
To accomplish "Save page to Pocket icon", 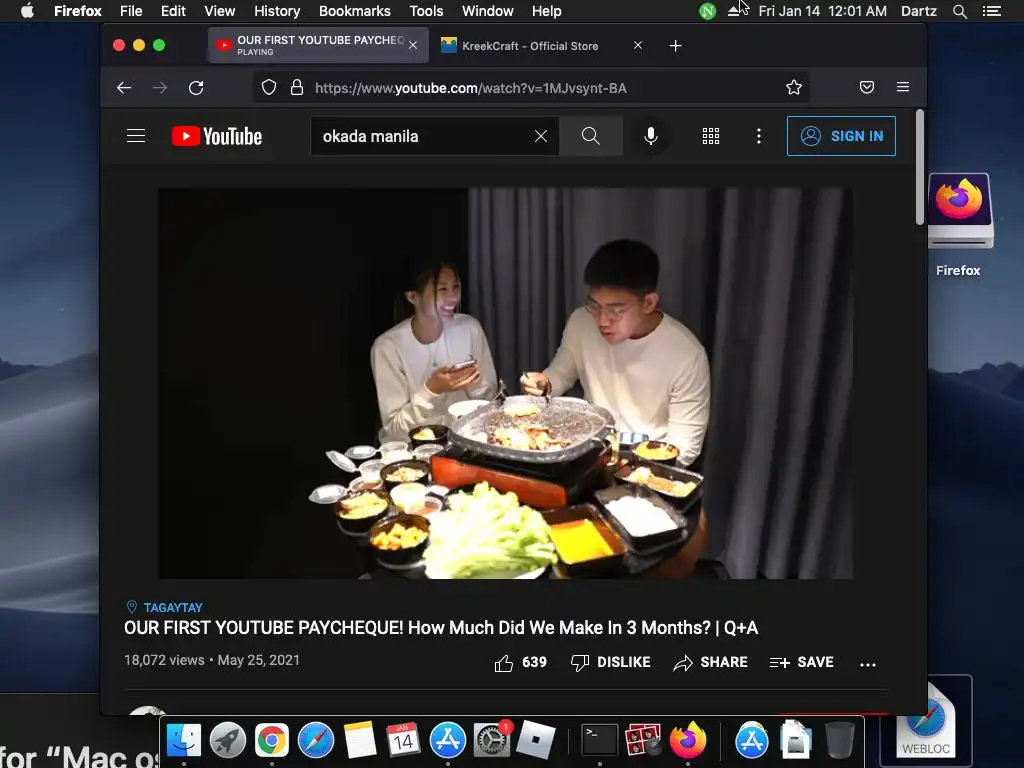I will click(x=867, y=88).
